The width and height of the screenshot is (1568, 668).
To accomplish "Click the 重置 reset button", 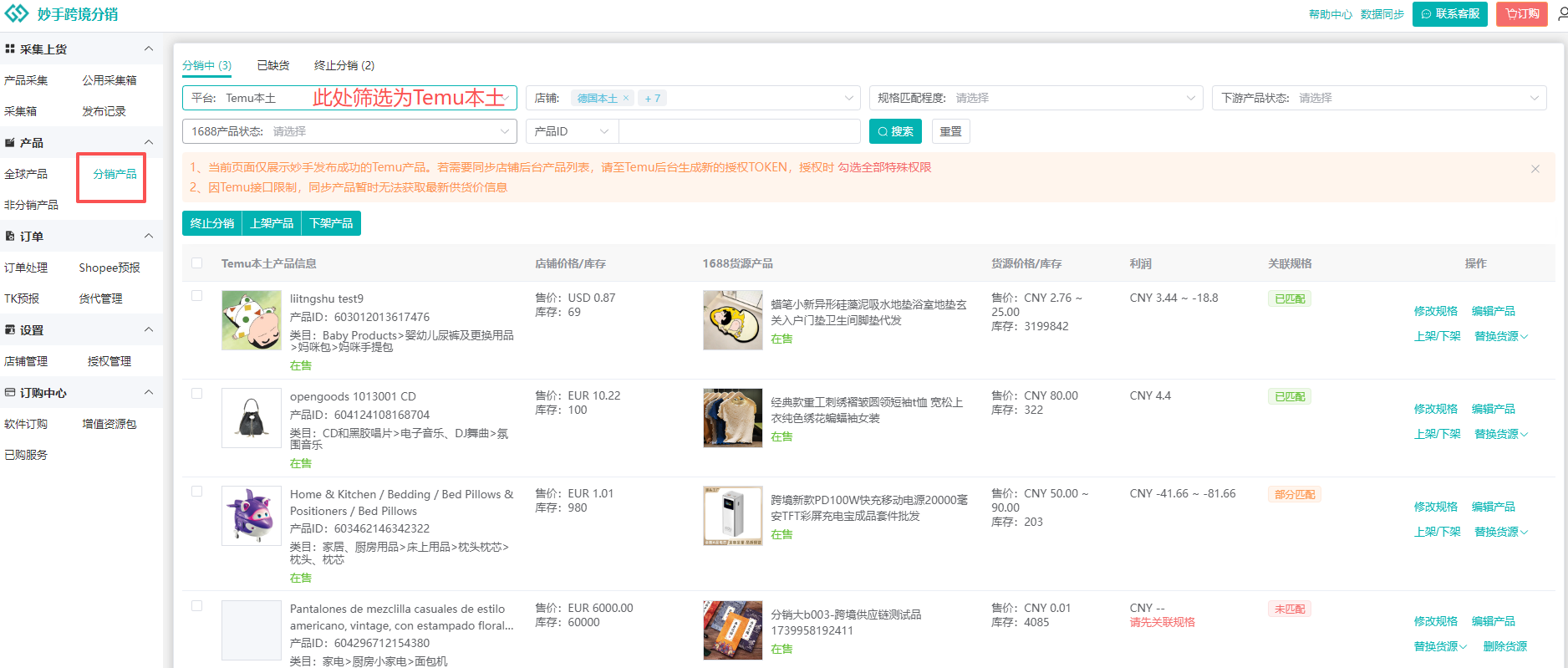I will coord(950,131).
